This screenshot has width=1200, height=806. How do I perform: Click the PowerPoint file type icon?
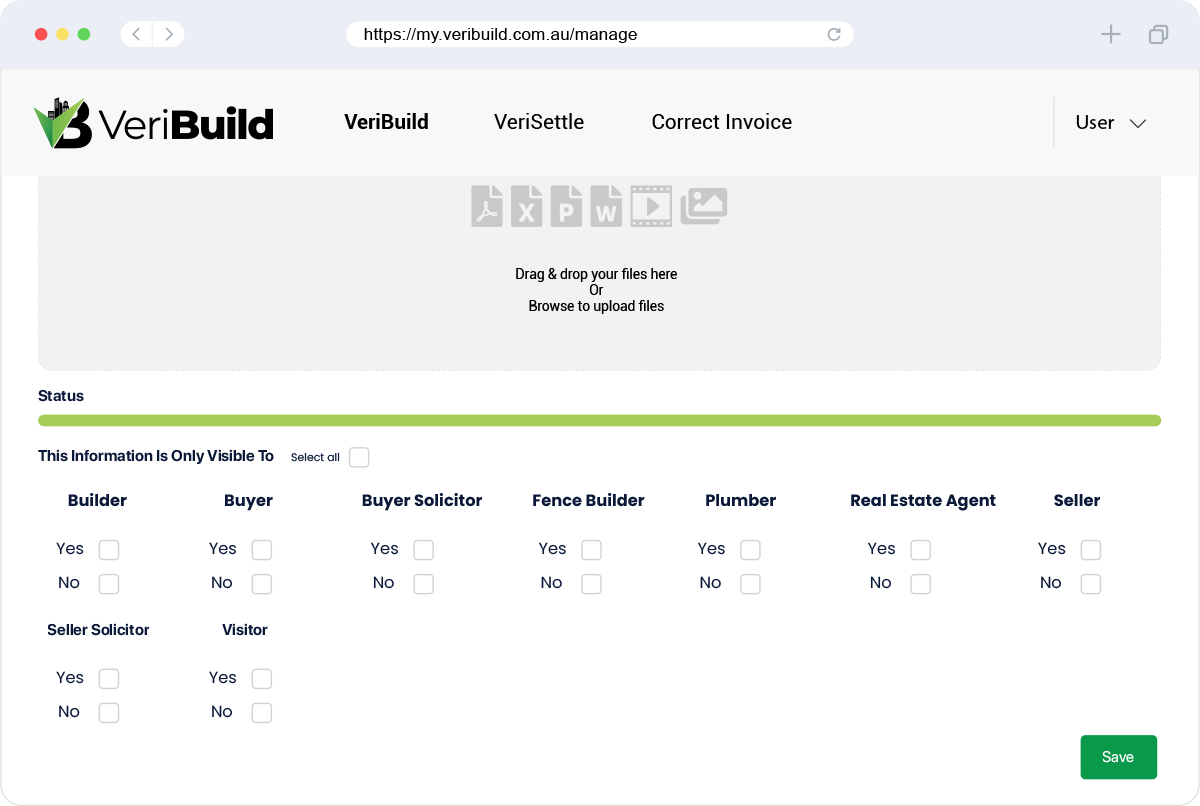point(566,206)
